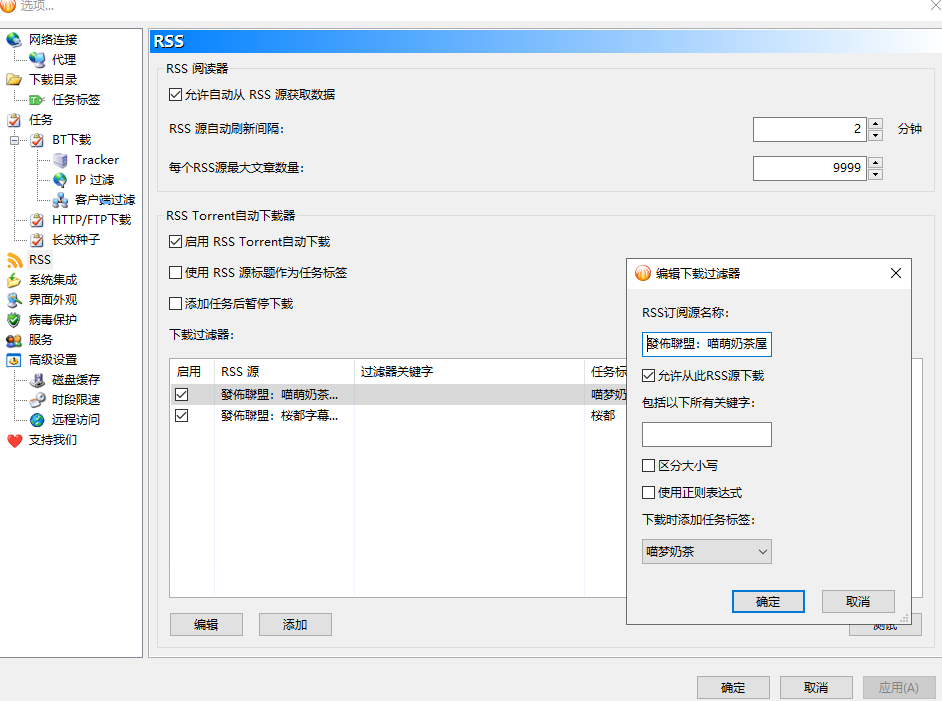Collapse the BT下载 tree node
This screenshot has height=701, width=942.
pyautogui.click(x=15, y=140)
